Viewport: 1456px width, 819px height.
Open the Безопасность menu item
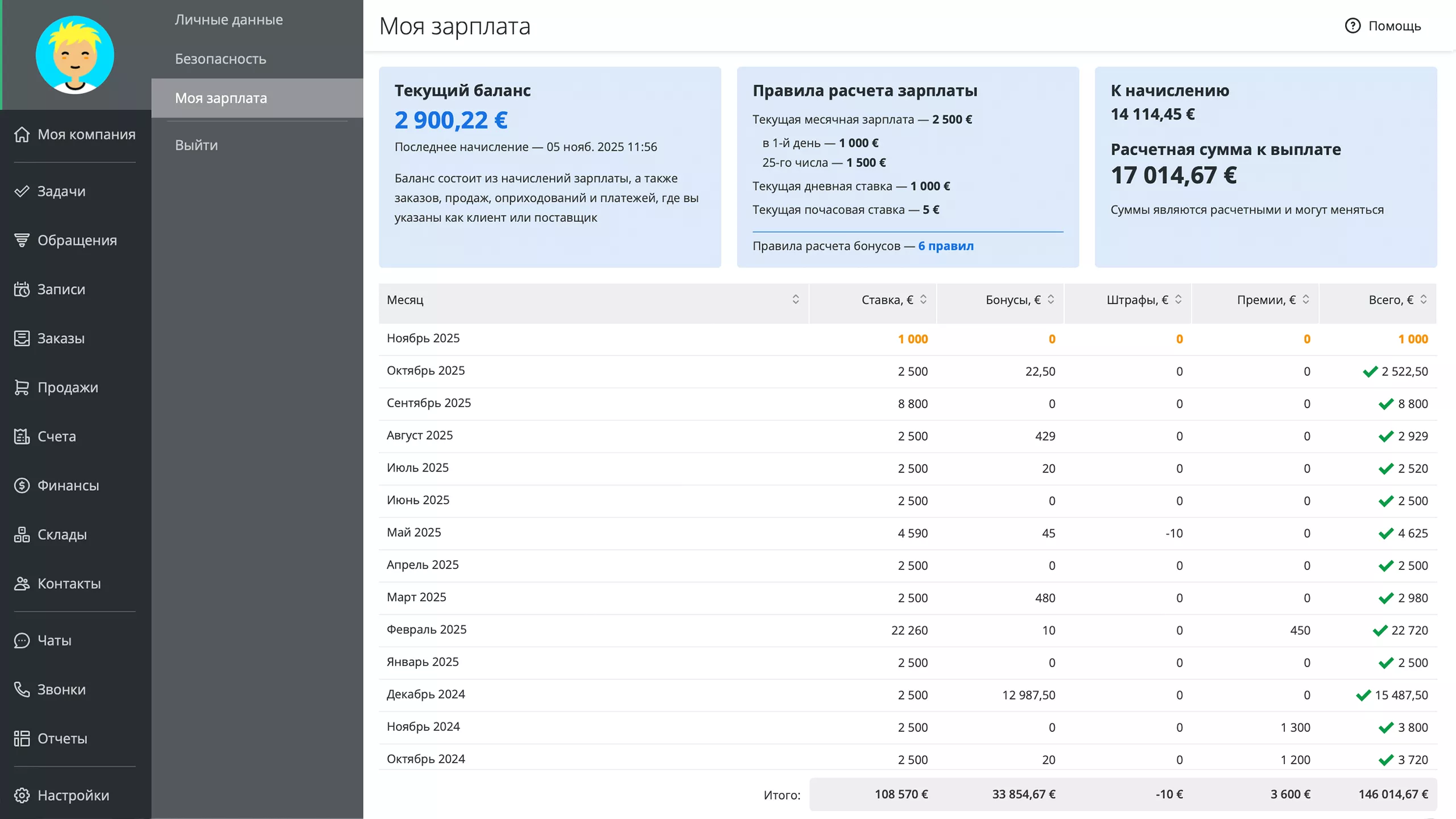(220, 59)
